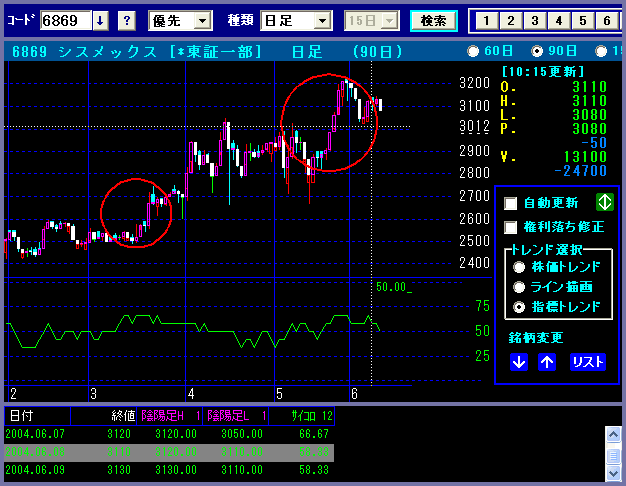The height and width of the screenshot is (486, 626).
Task: Click the green up-down arrow icon
Action: coord(604,202)
